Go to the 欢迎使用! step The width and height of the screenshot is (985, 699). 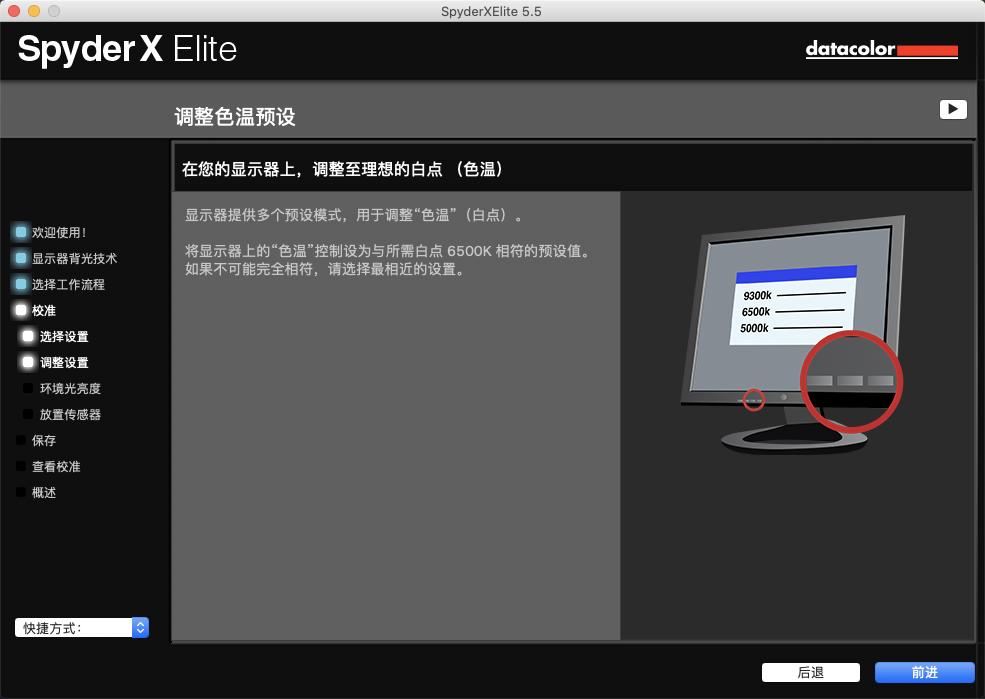(x=59, y=232)
